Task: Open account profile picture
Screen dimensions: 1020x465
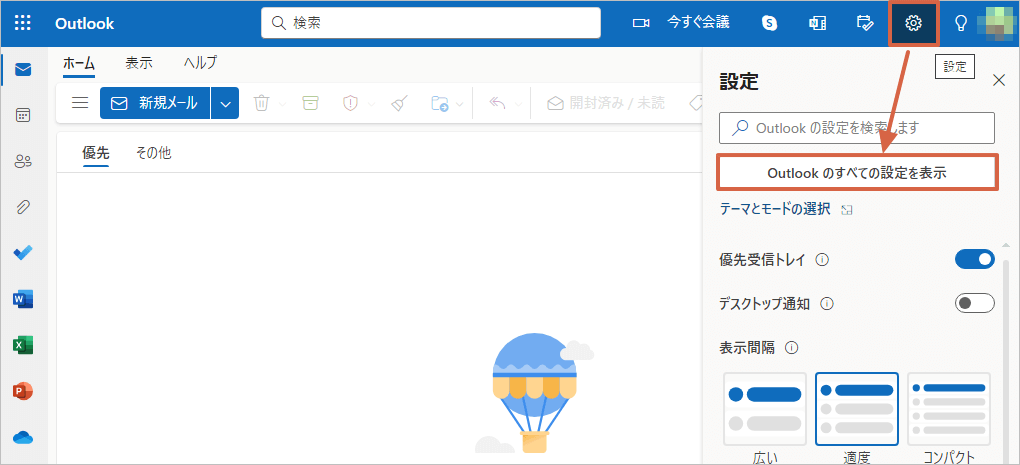Action: tap(998, 23)
